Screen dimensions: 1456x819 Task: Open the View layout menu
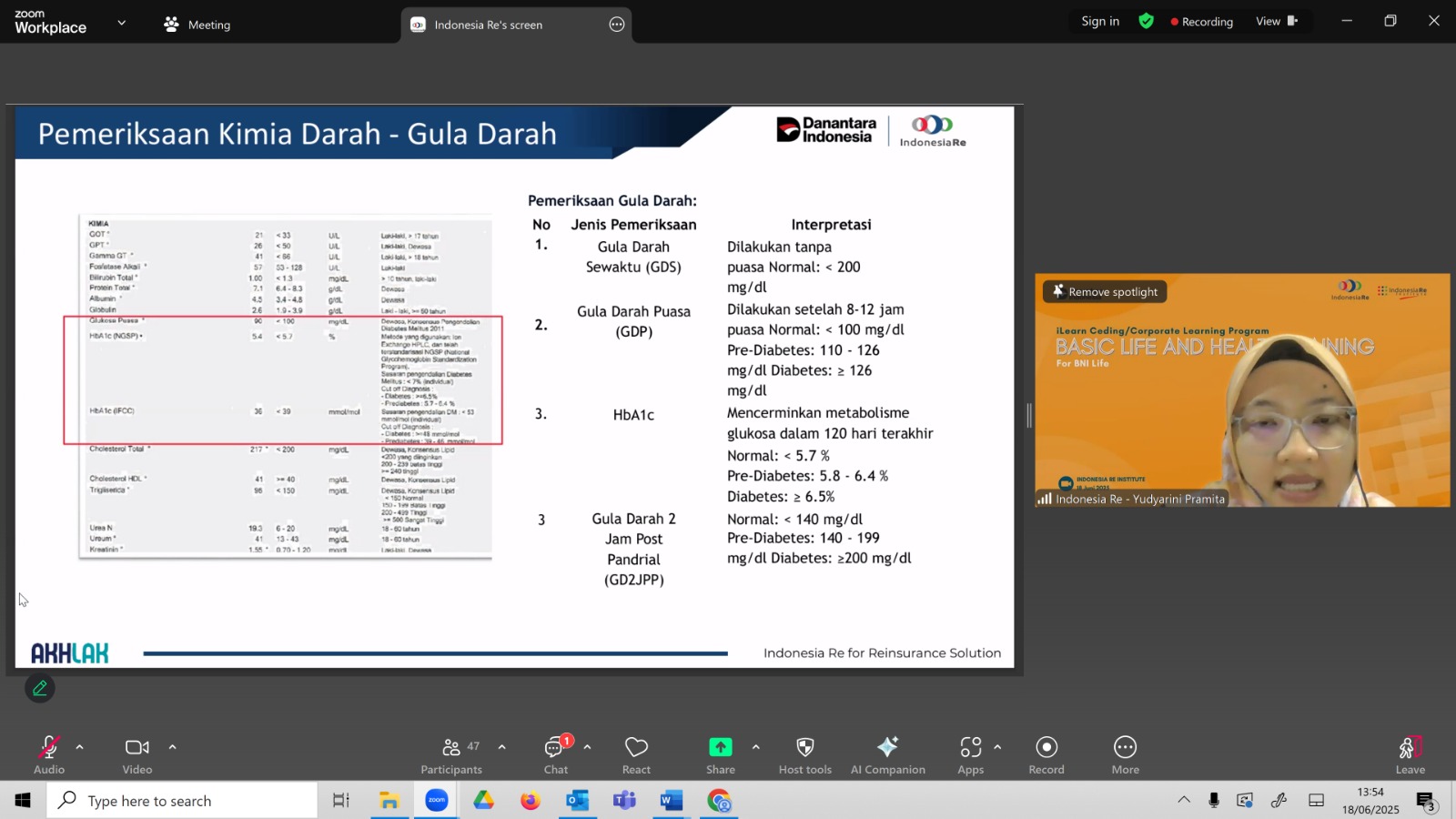1277,21
